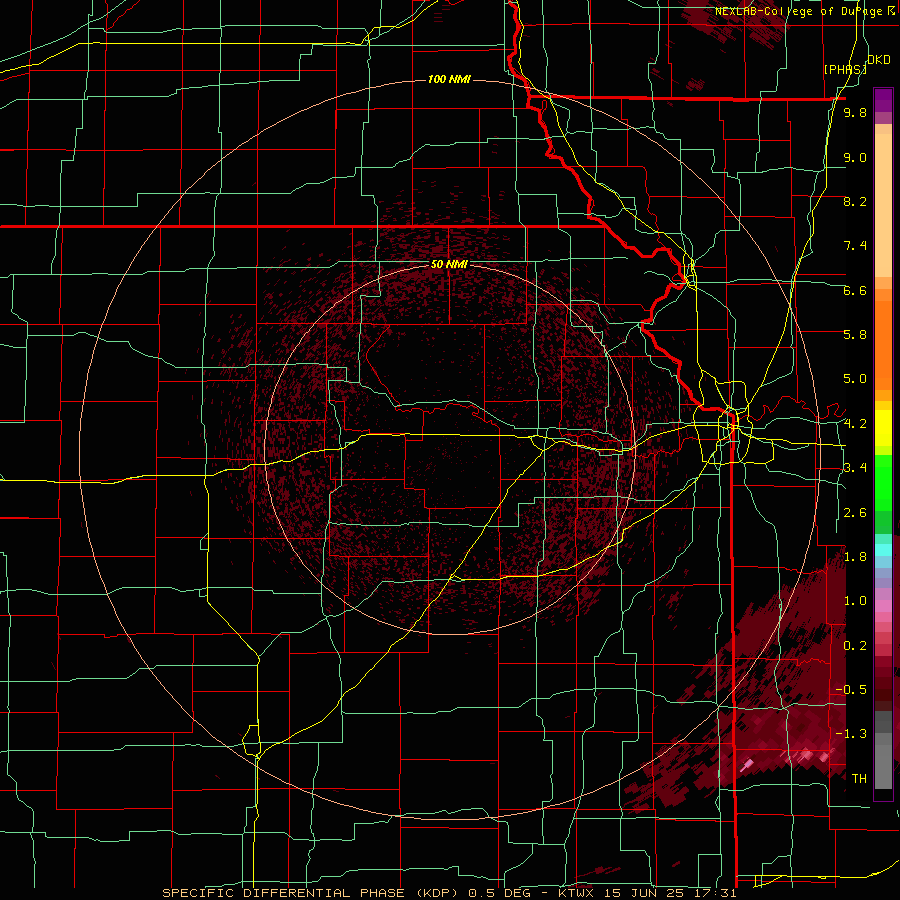
Task: Pick the yellow color bar segment
Action: [883, 428]
